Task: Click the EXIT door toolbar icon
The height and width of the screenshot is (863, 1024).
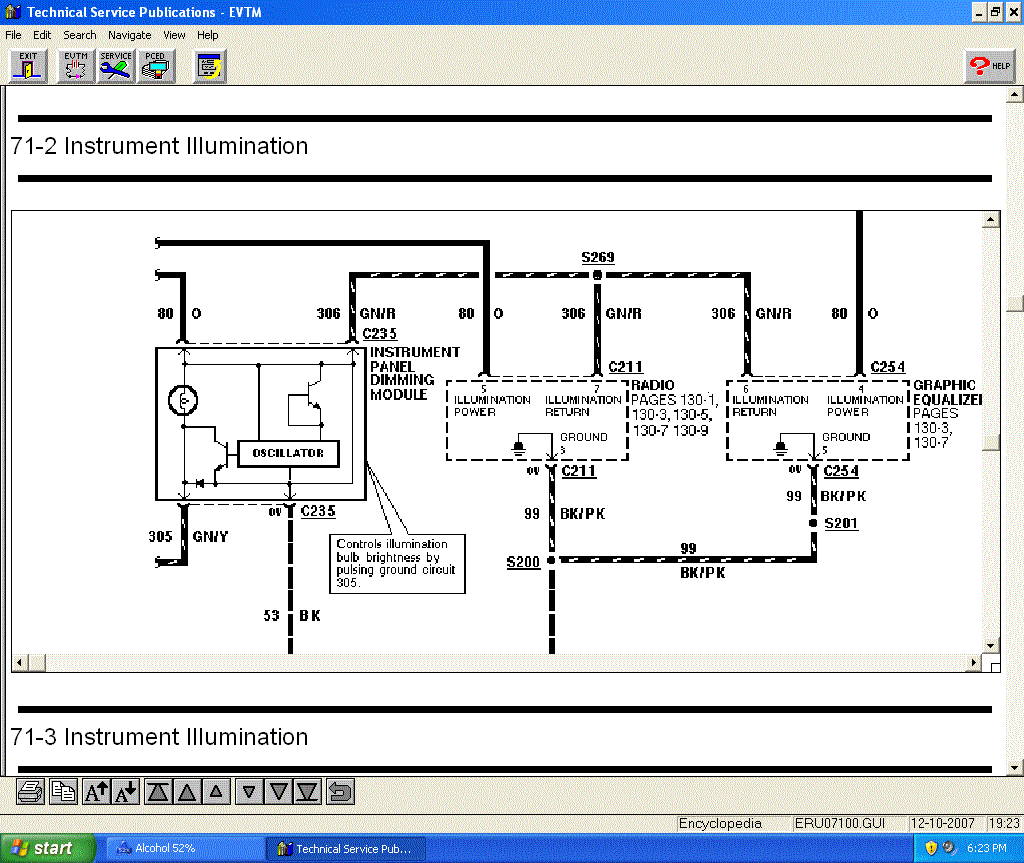Action: pyautogui.click(x=28, y=67)
